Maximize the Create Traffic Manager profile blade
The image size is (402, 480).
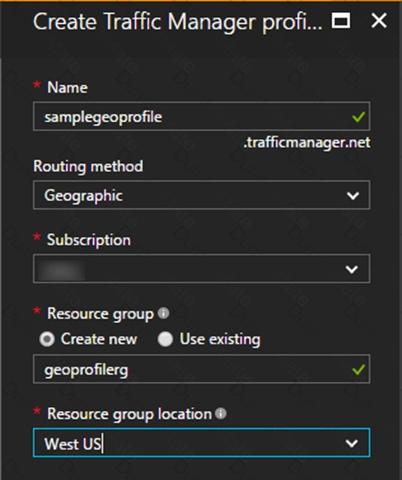(x=341, y=21)
